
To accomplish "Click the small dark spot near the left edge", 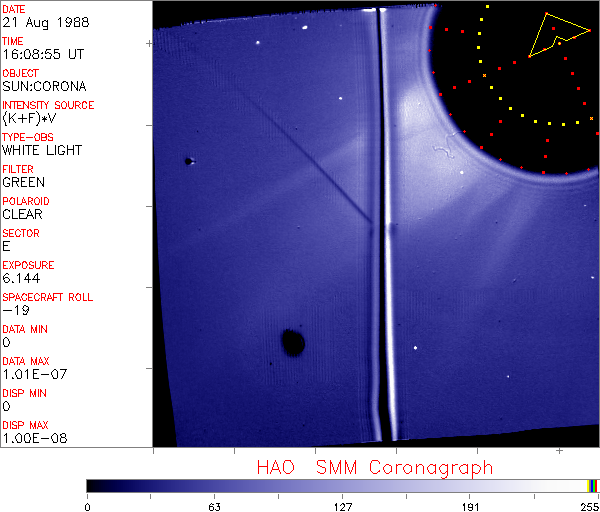I will (x=188, y=160).
